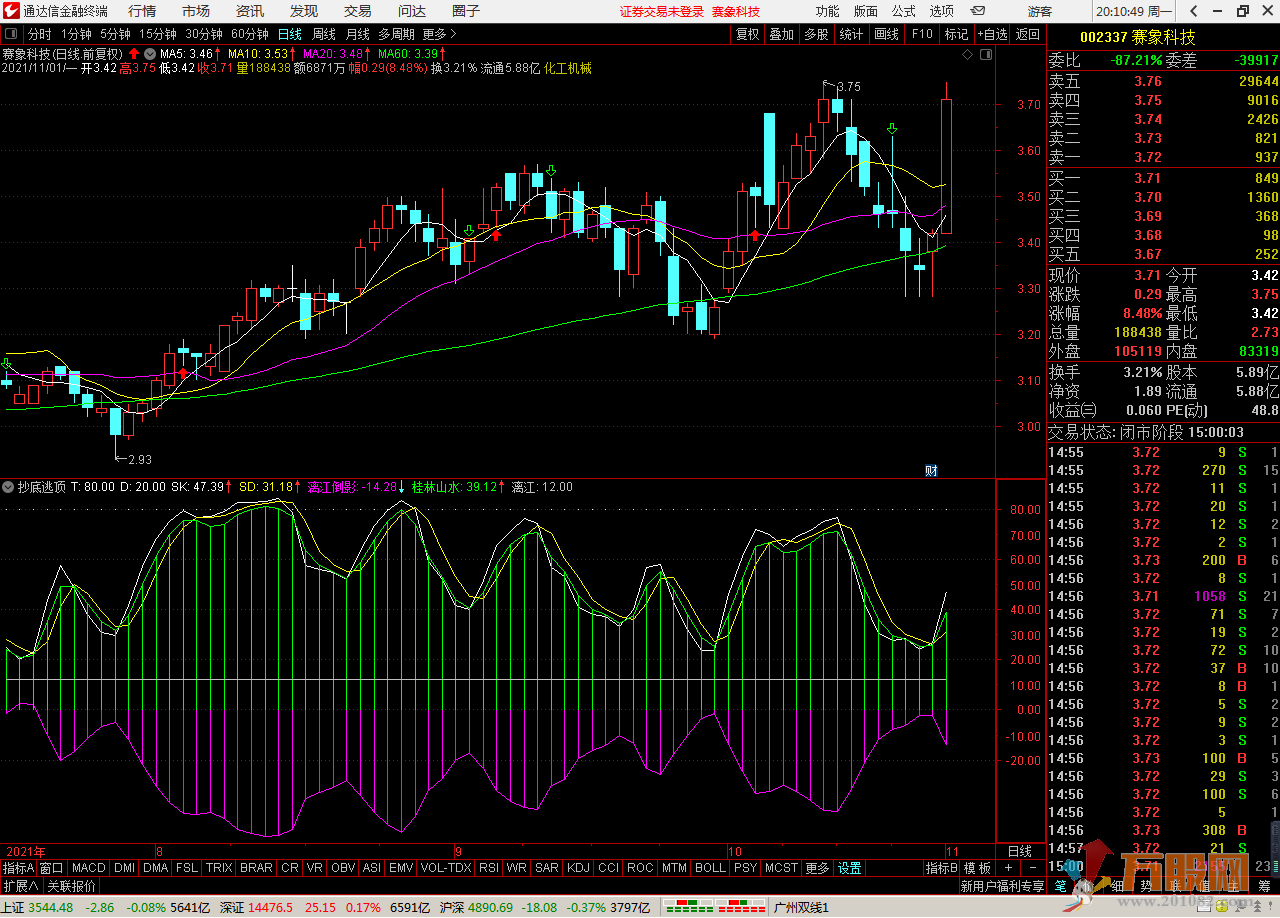Select the 月线 period tab
The width and height of the screenshot is (1280, 918).
pos(358,34)
